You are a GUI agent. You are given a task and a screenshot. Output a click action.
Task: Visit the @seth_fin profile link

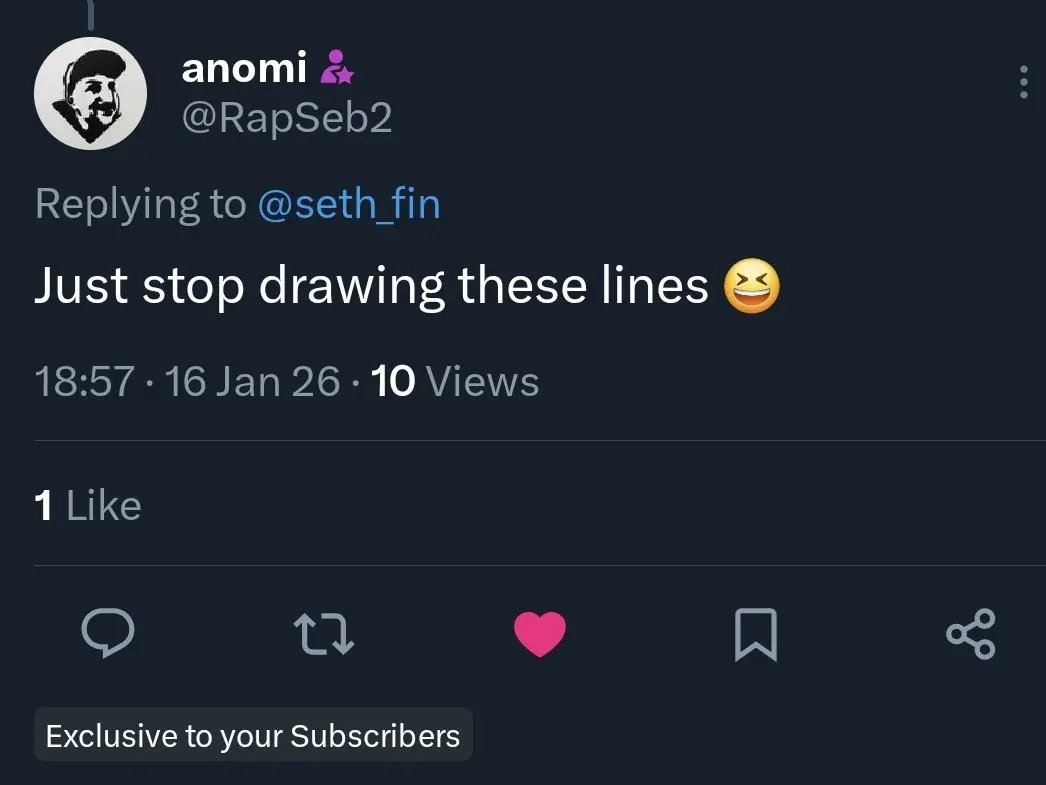[348, 204]
